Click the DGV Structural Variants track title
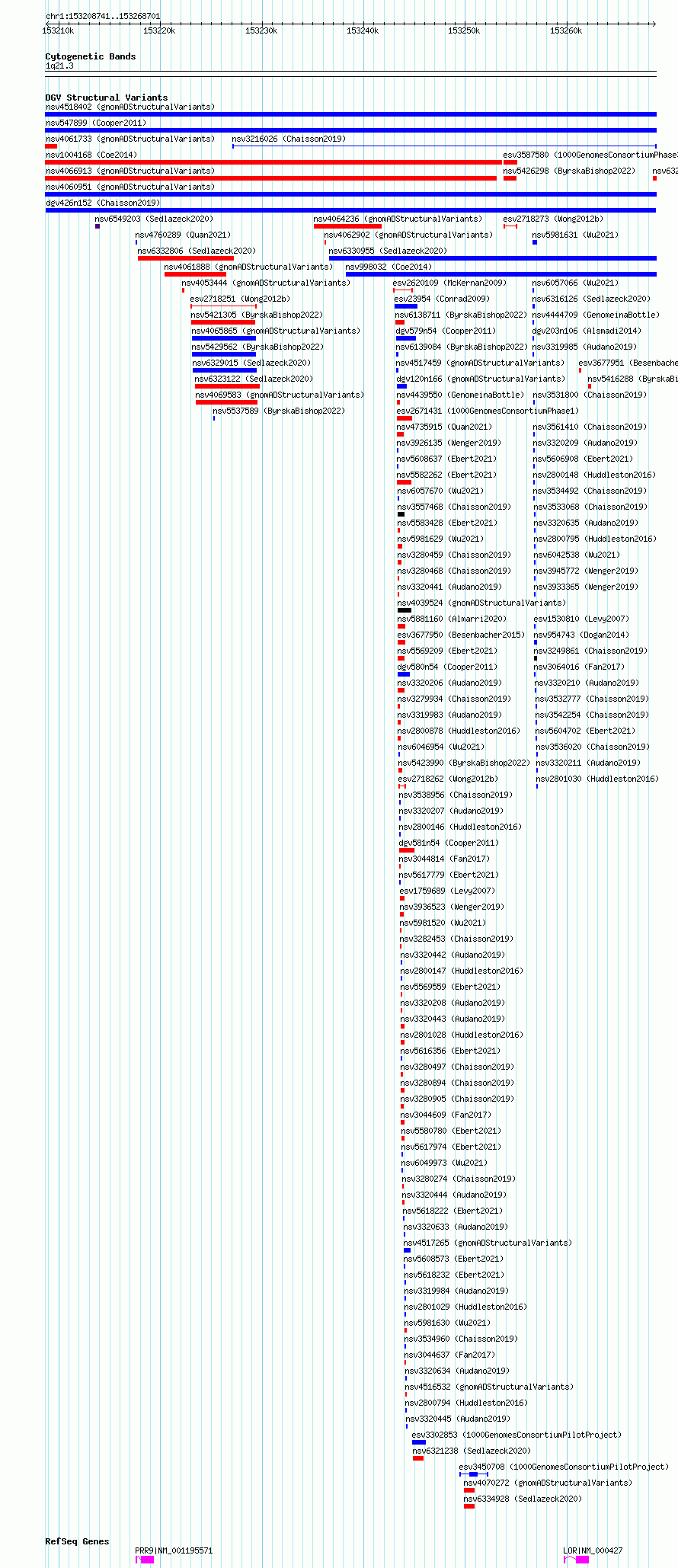The height and width of the screenshot is (1568, 678). (x=107, y=98)
